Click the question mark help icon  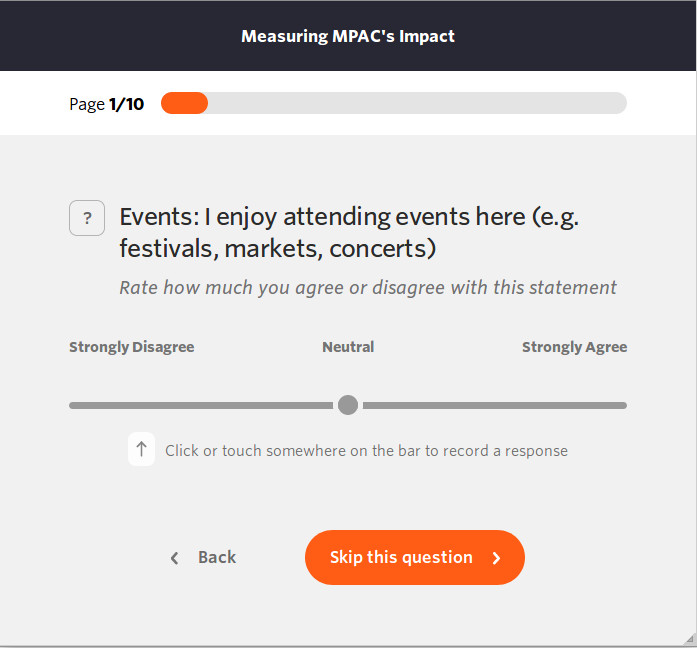[87, 218]
